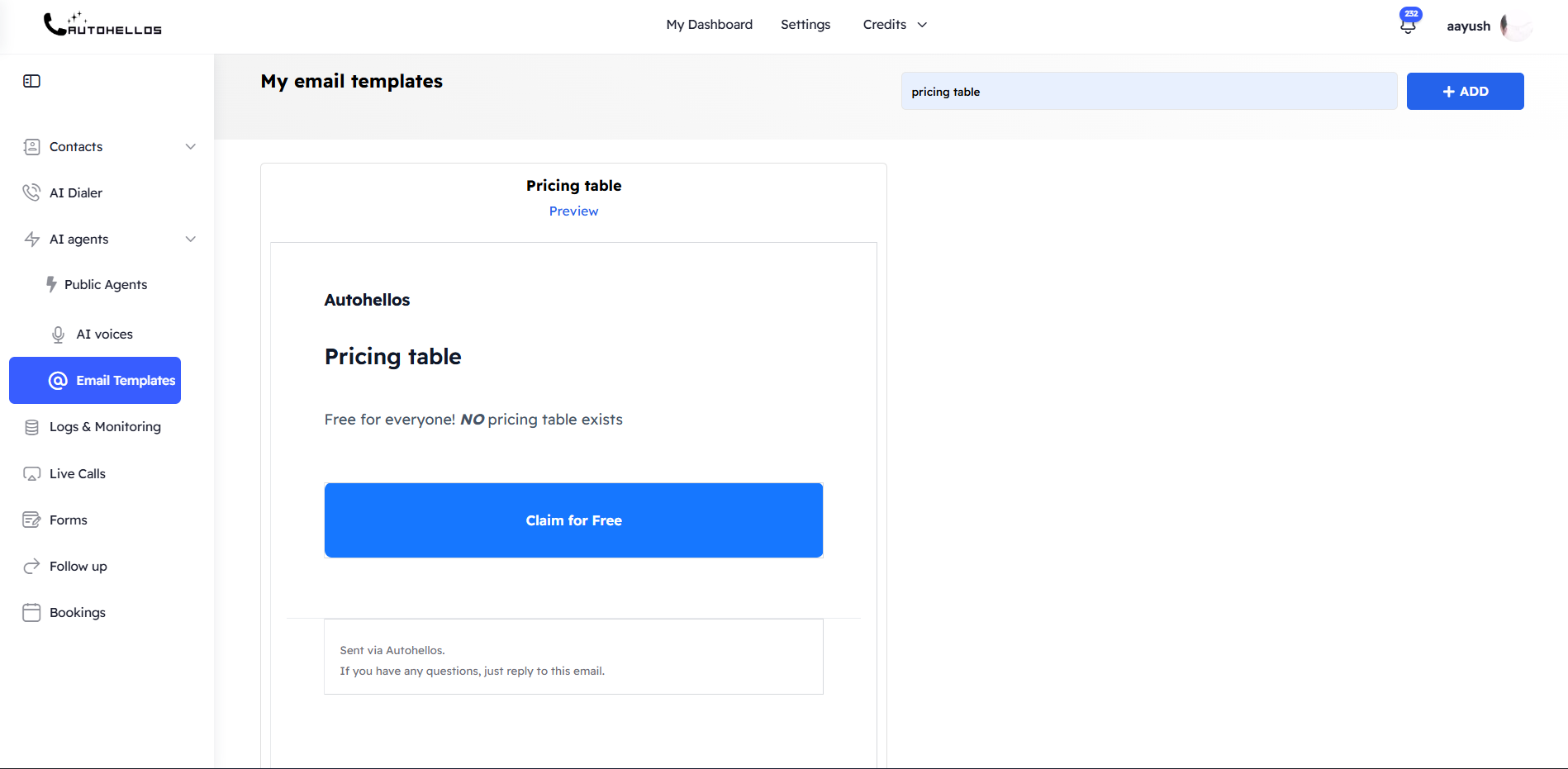Collapse the AI agents chevron
This screenshot has width=1568, height=769.
(191, 240)
